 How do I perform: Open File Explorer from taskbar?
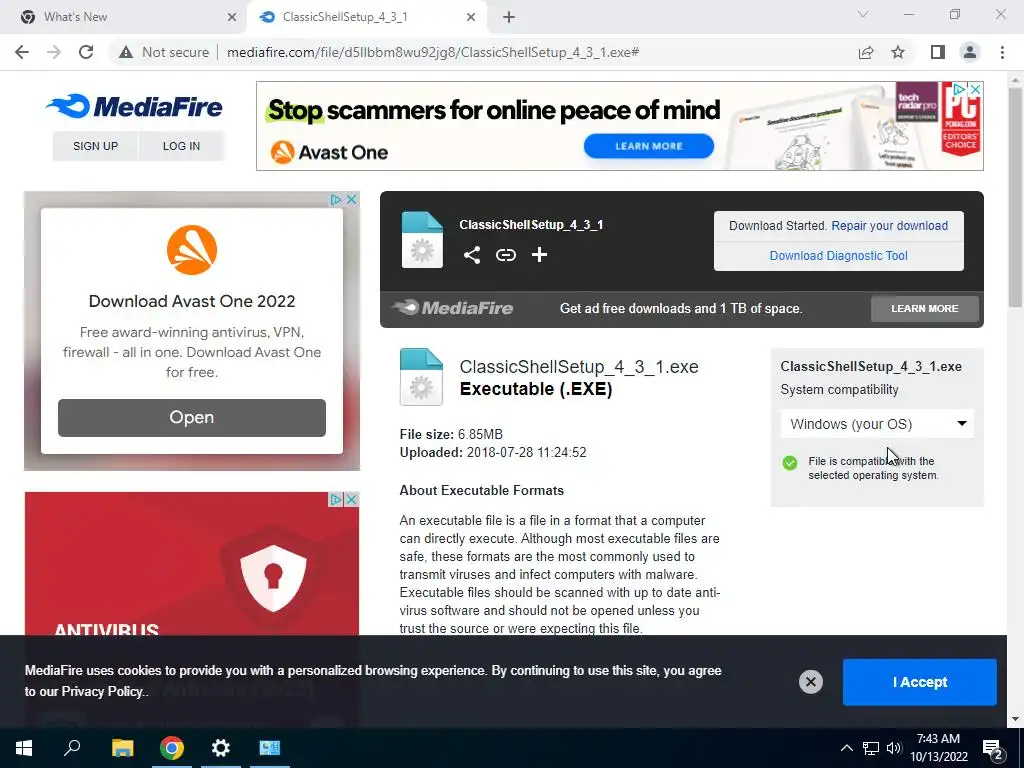[123, 748]
